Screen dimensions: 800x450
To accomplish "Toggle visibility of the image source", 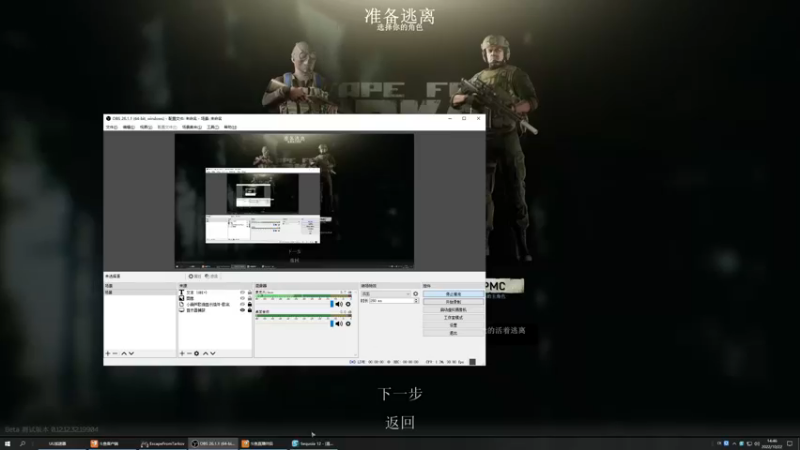I will coord(242,298).
